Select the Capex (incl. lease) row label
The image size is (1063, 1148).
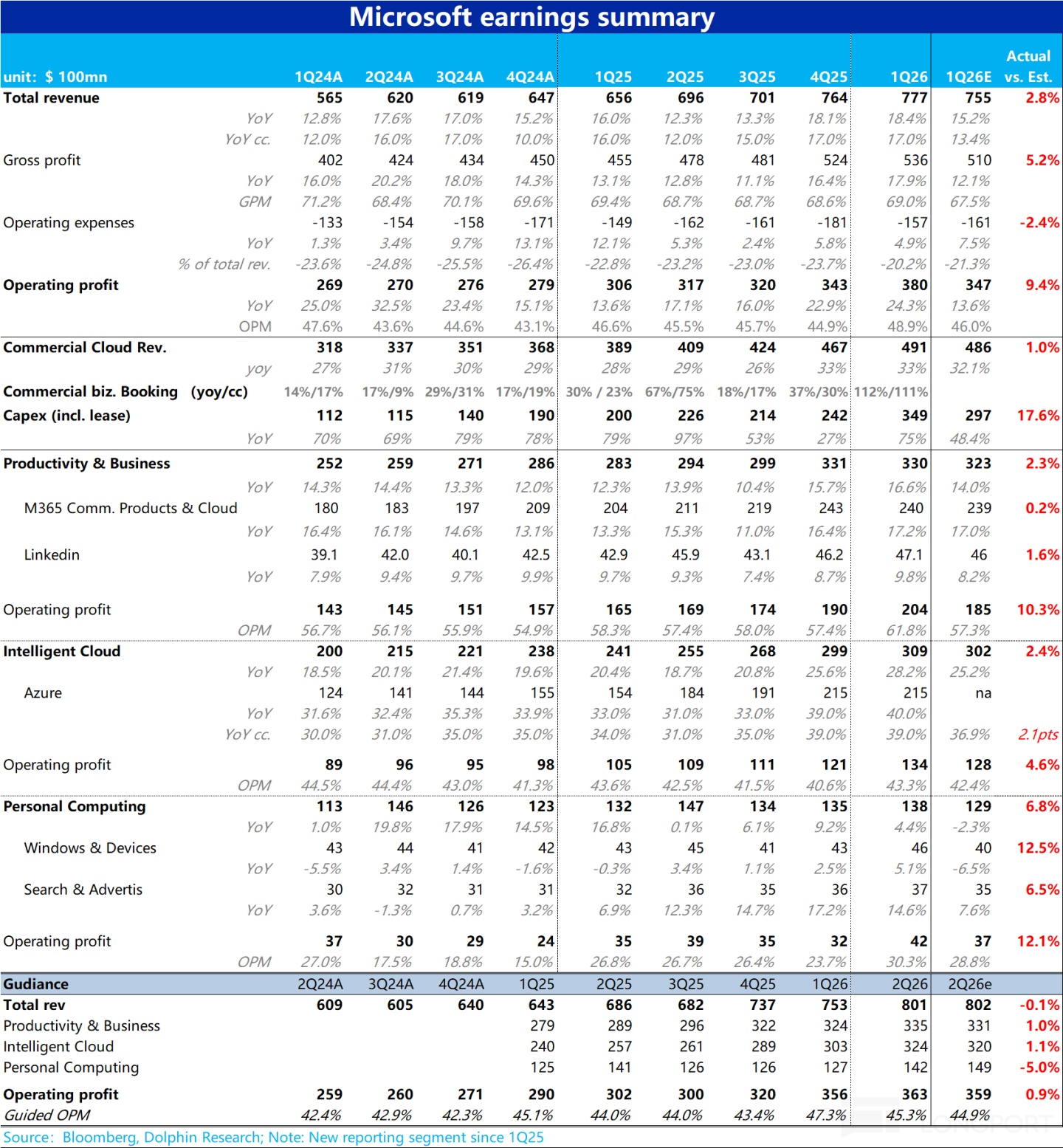(x=66, y=416)
